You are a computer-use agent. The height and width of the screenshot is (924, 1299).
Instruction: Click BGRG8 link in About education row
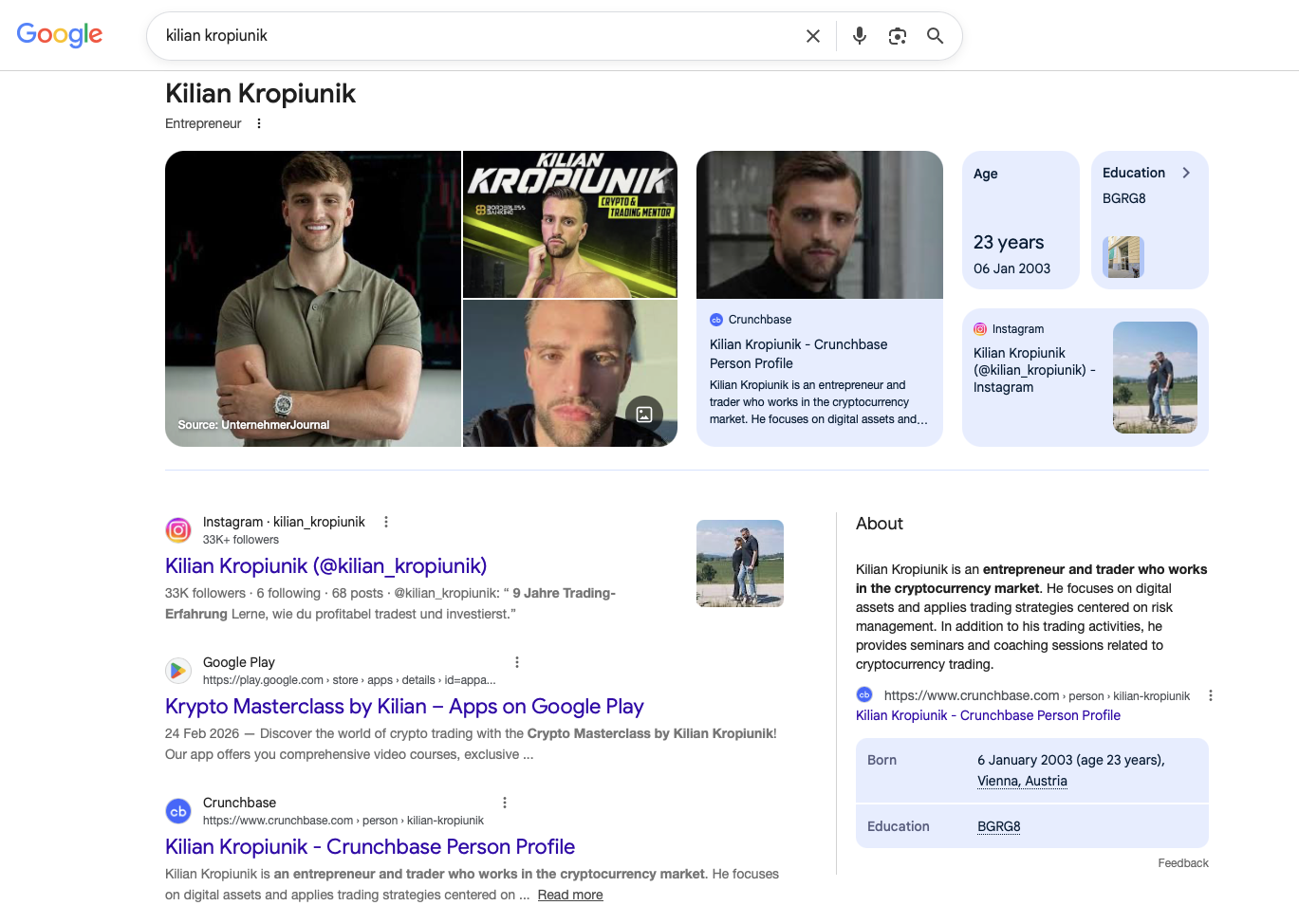(x=999, y=826)
